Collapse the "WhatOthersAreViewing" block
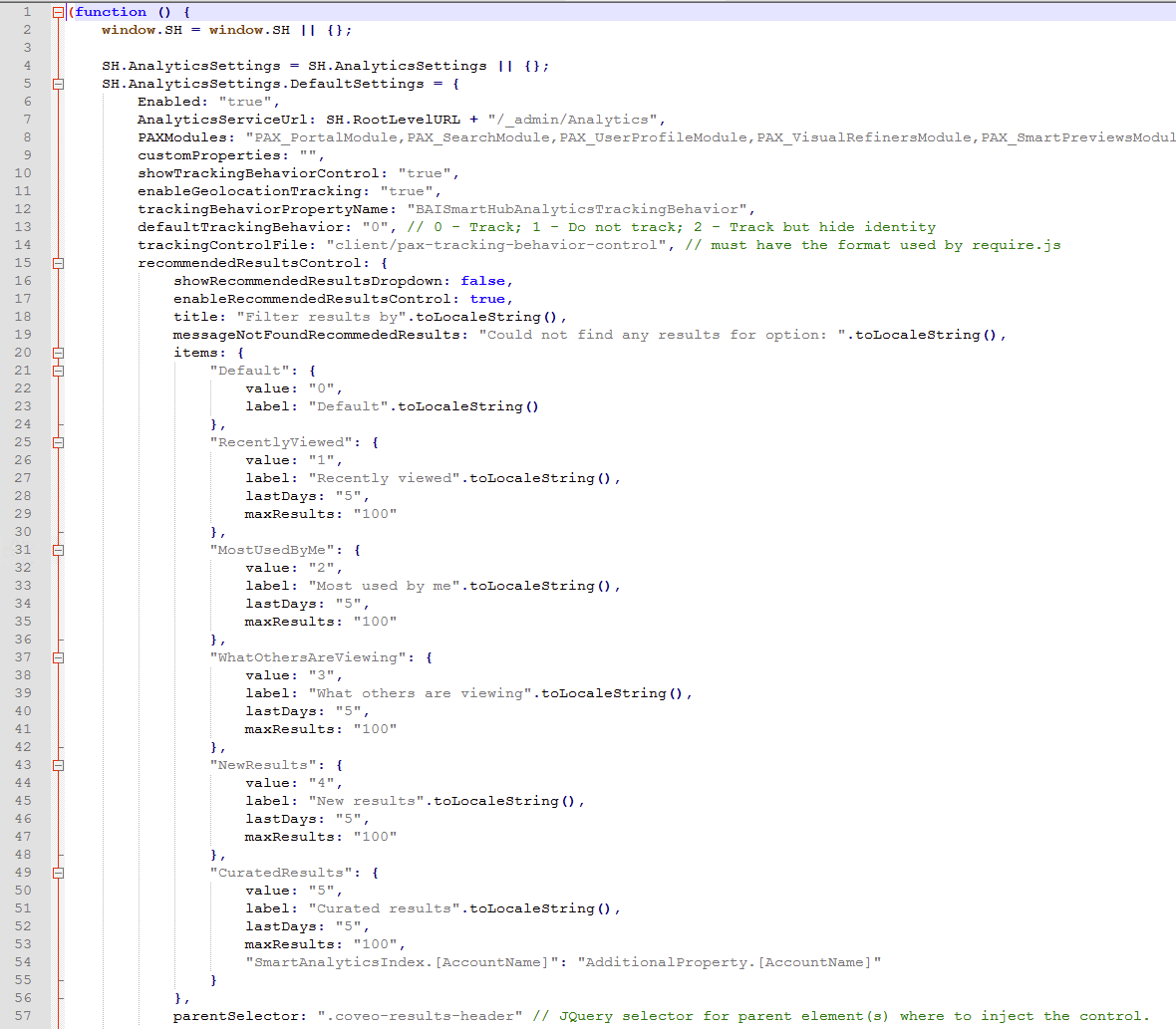The width and height of the screenshot is (1176, 1029). tap(58, 657)
